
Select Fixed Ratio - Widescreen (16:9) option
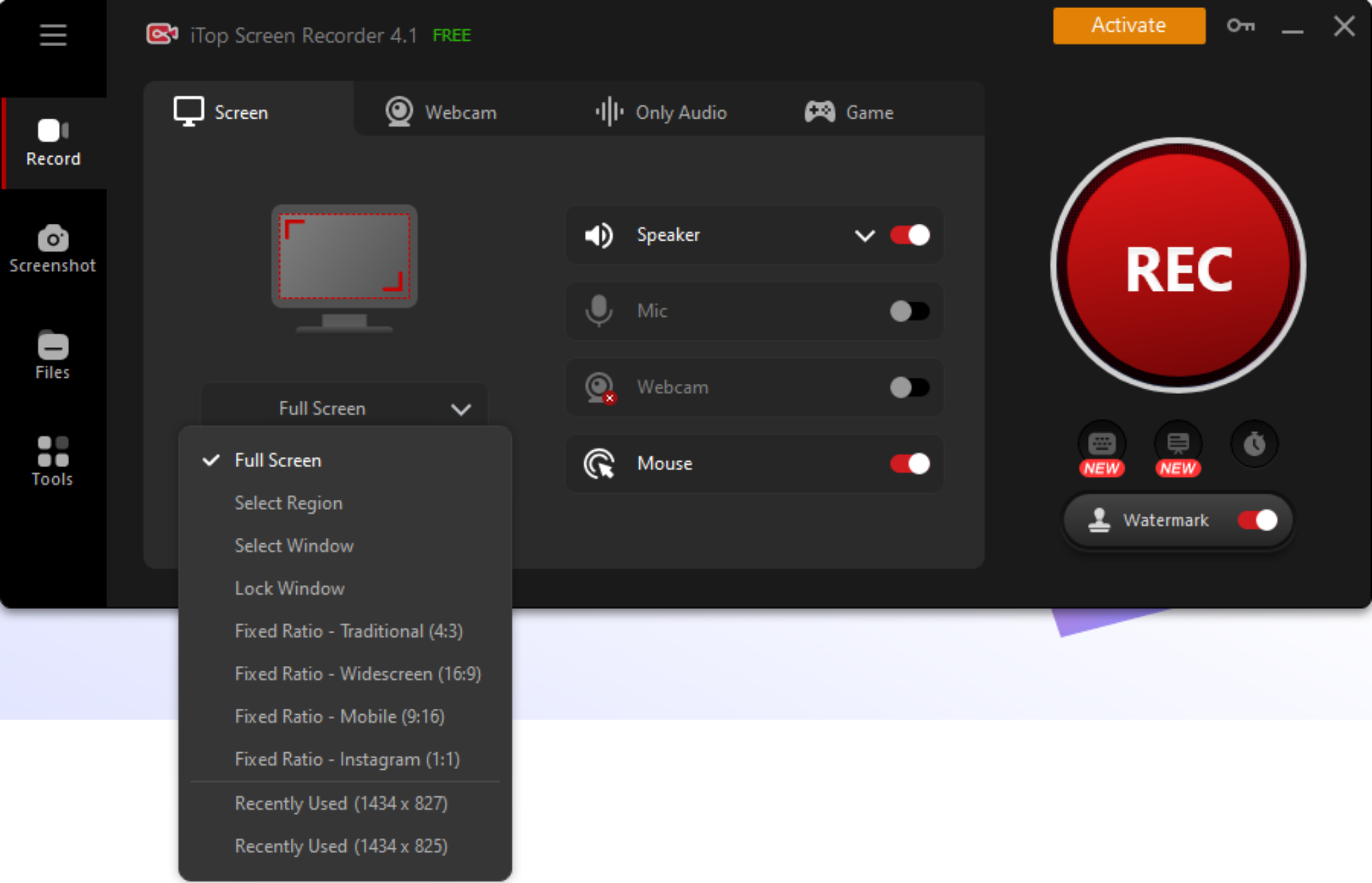(358, 673)
